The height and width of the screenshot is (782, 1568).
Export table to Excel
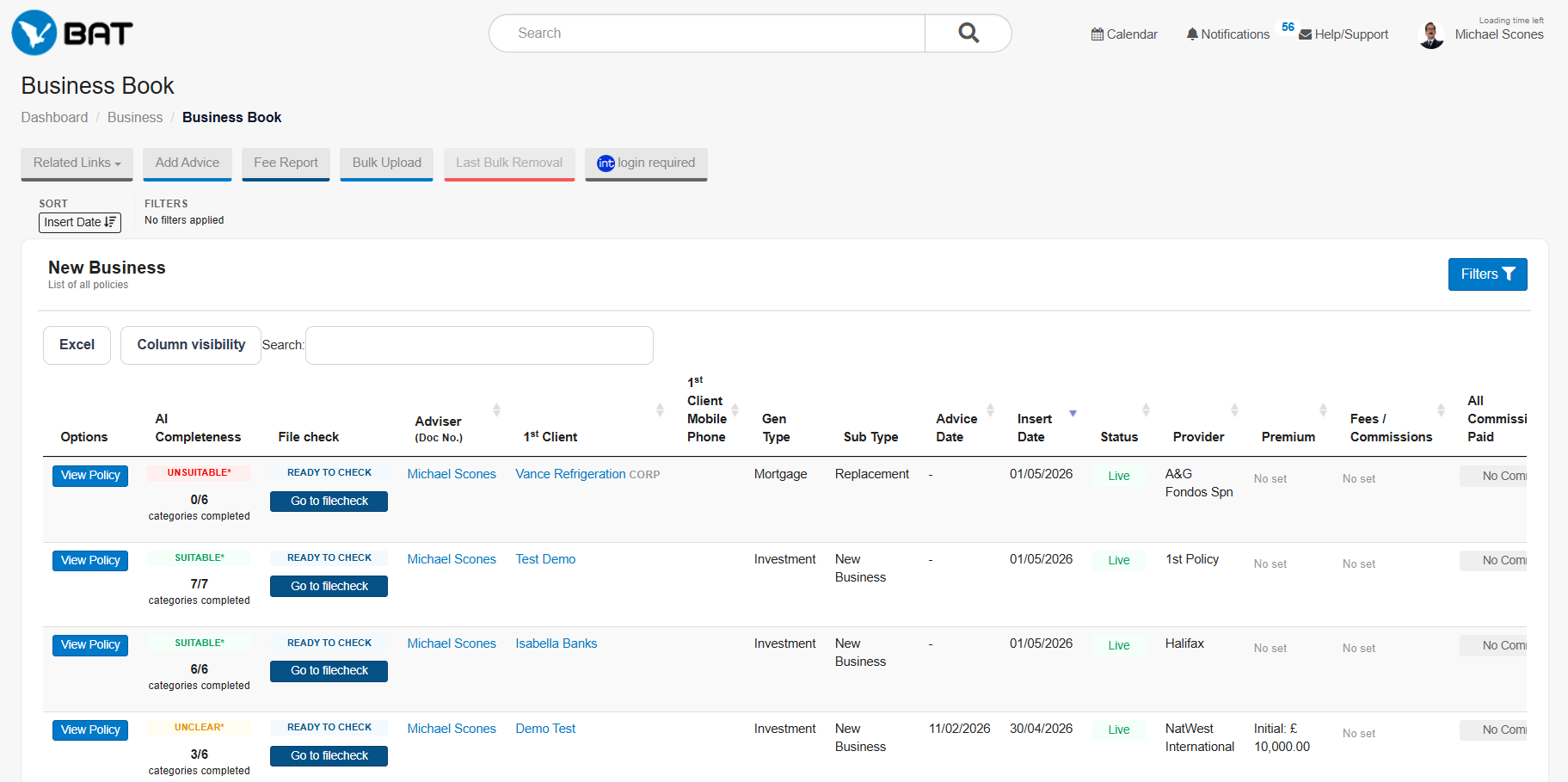[77, 345]
